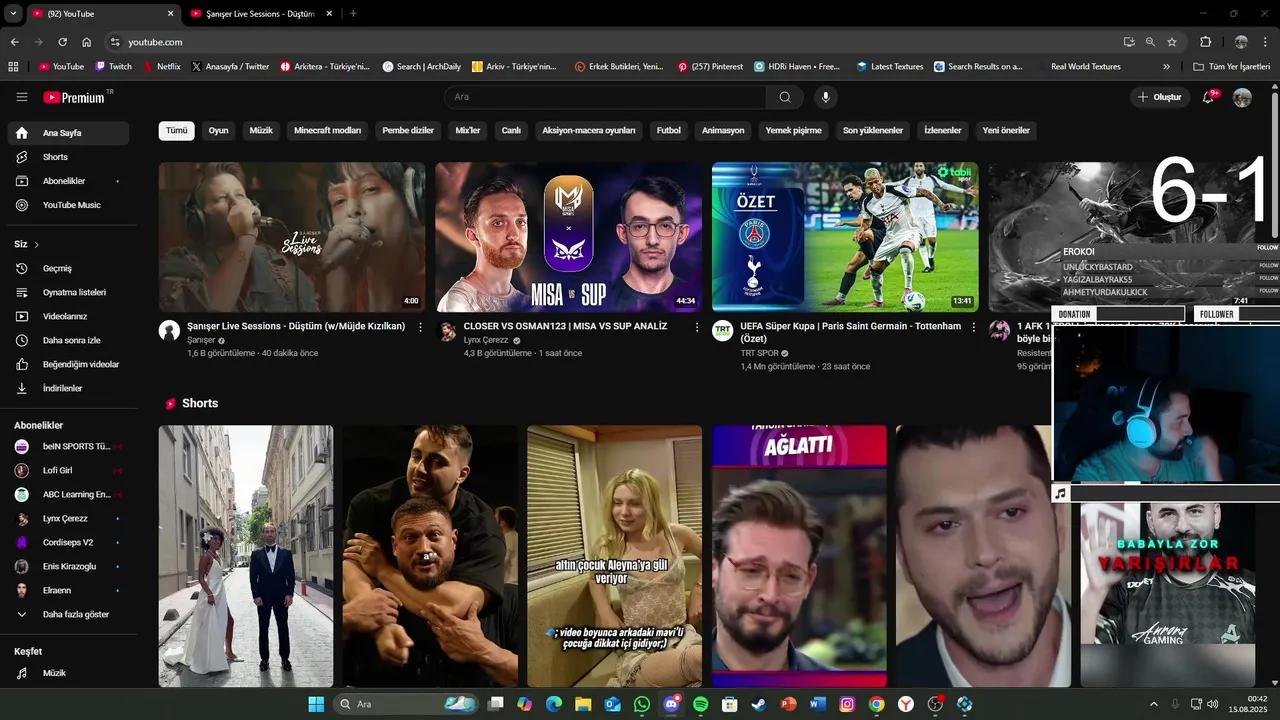
Task: Bookmark this page with the star
Action: click(1172, 42)
